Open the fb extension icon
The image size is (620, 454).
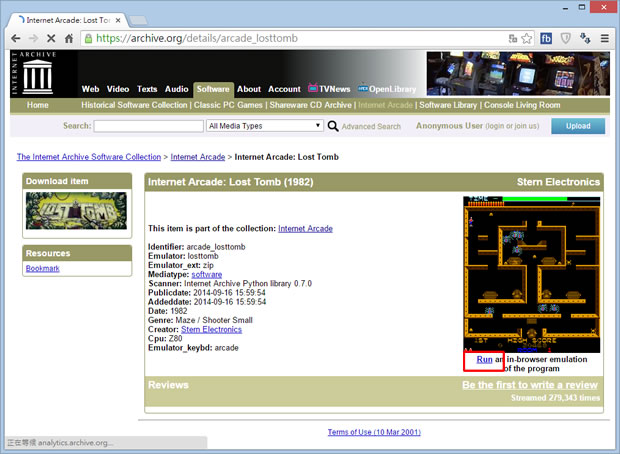coord(546,38)
